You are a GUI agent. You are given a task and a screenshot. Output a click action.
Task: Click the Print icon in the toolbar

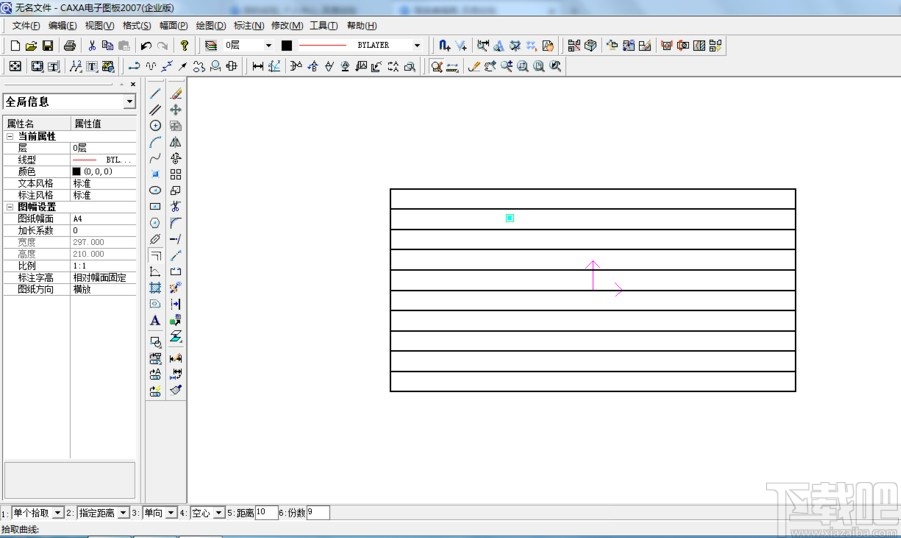coord(70,46)
